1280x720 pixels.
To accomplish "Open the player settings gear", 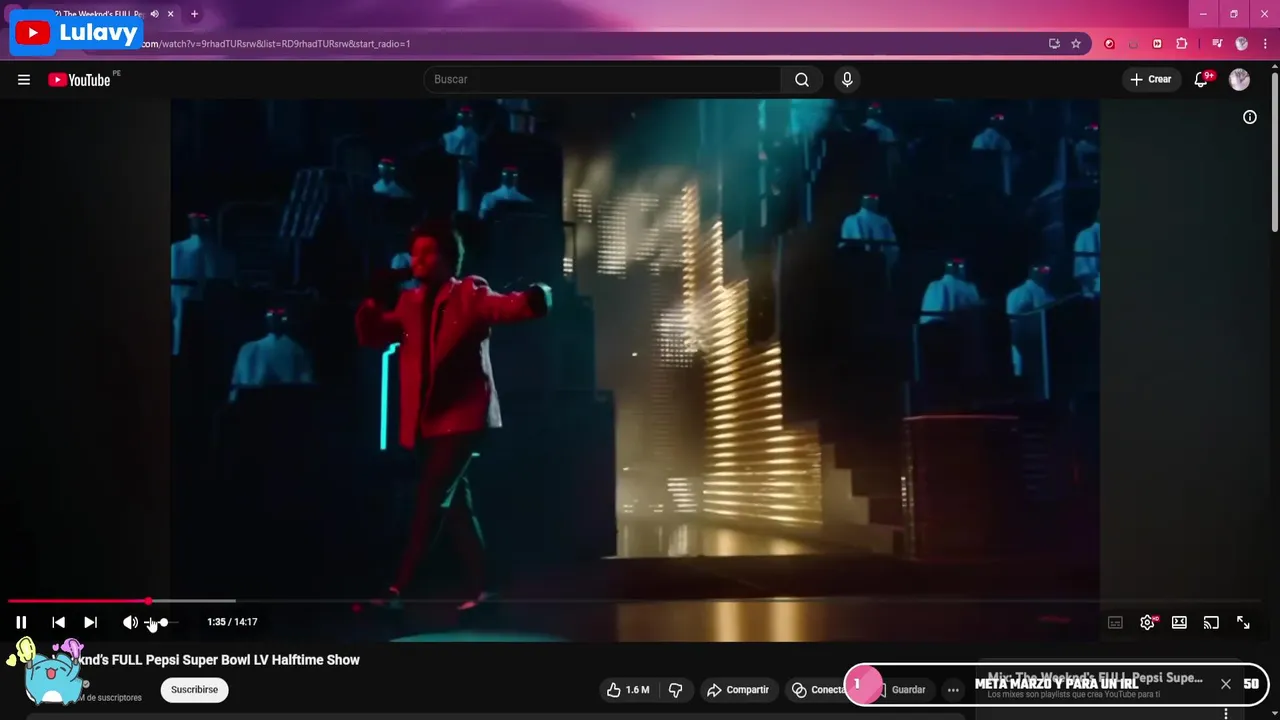I will (x=1147, y=622).
